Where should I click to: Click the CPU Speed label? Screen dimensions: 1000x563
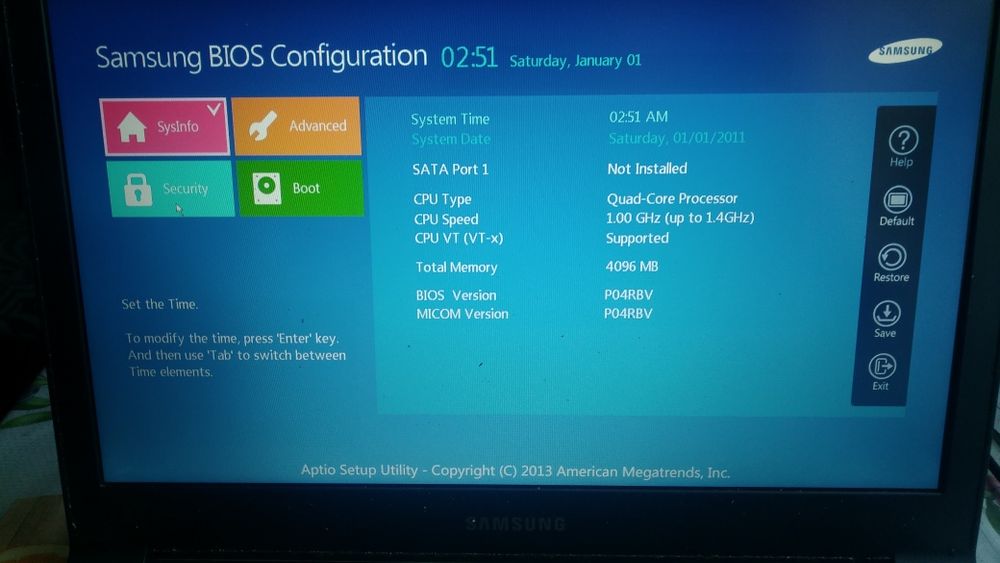coord(446,219)
